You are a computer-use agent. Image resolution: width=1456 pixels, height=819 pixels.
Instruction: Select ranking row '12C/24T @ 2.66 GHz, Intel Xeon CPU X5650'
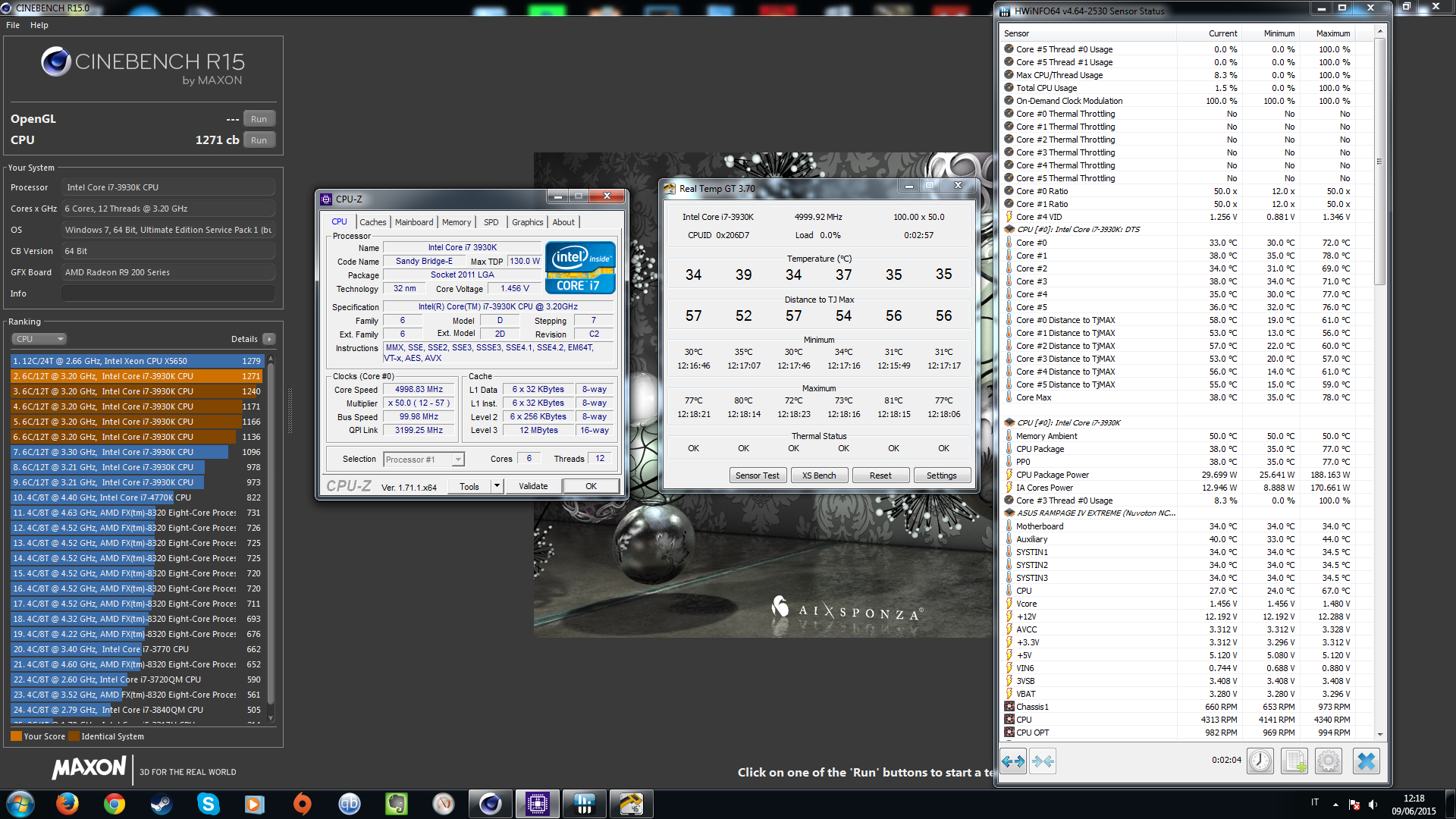(136, 361)
